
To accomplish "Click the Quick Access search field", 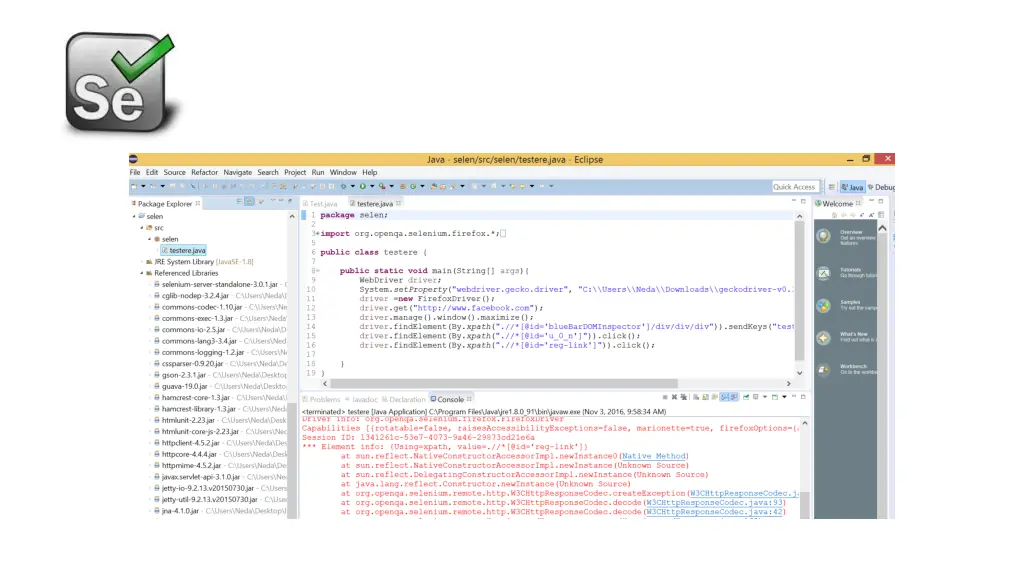I will [794, 187].
